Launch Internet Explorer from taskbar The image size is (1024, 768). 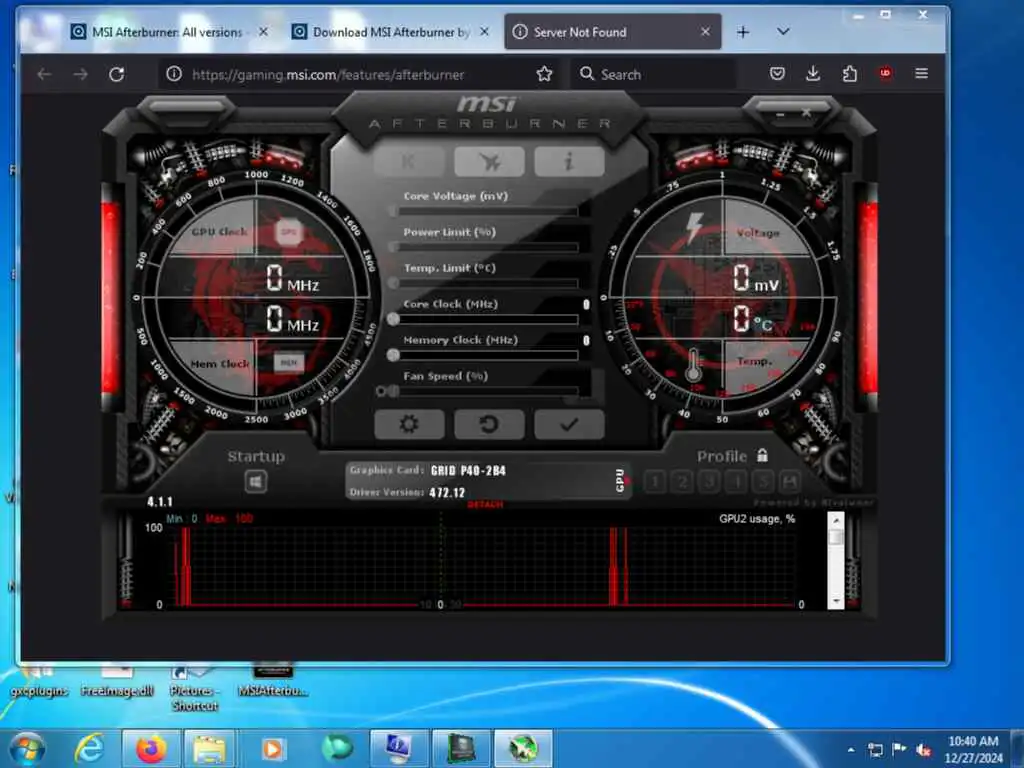click(x=89, y=748)
